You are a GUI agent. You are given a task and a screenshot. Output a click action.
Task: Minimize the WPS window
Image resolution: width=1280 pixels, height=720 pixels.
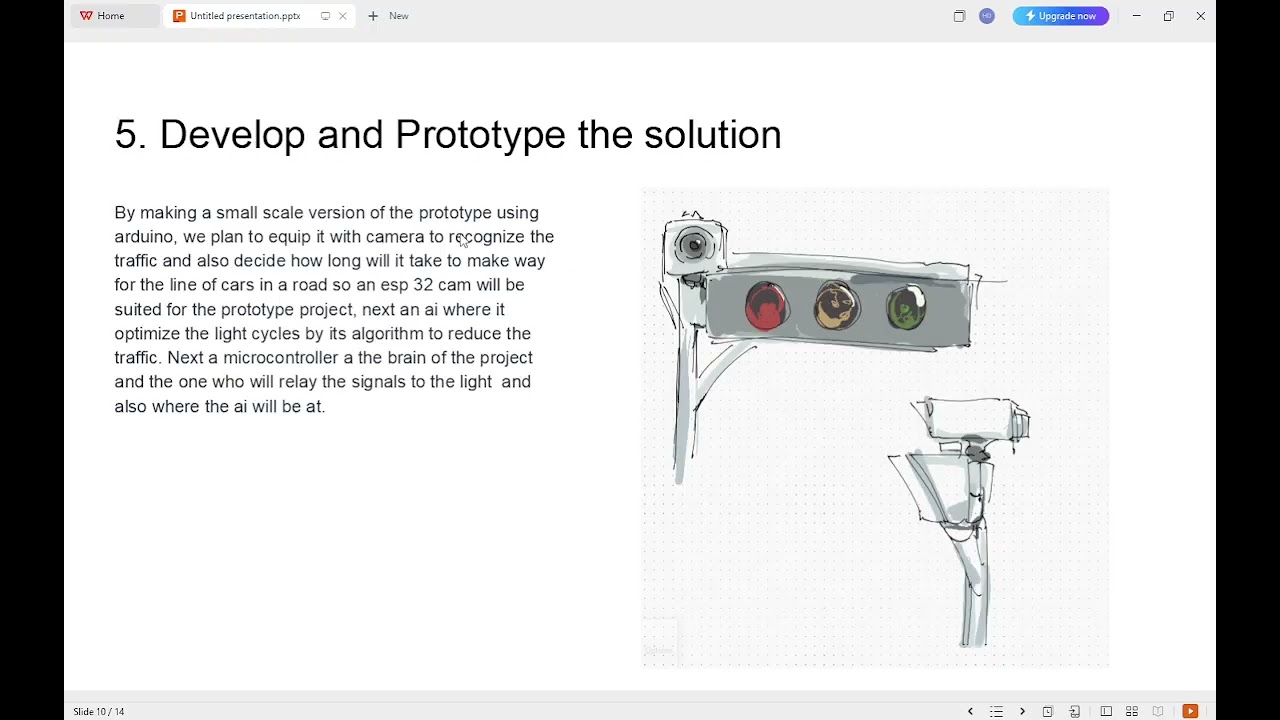(x=1136, y=16)
